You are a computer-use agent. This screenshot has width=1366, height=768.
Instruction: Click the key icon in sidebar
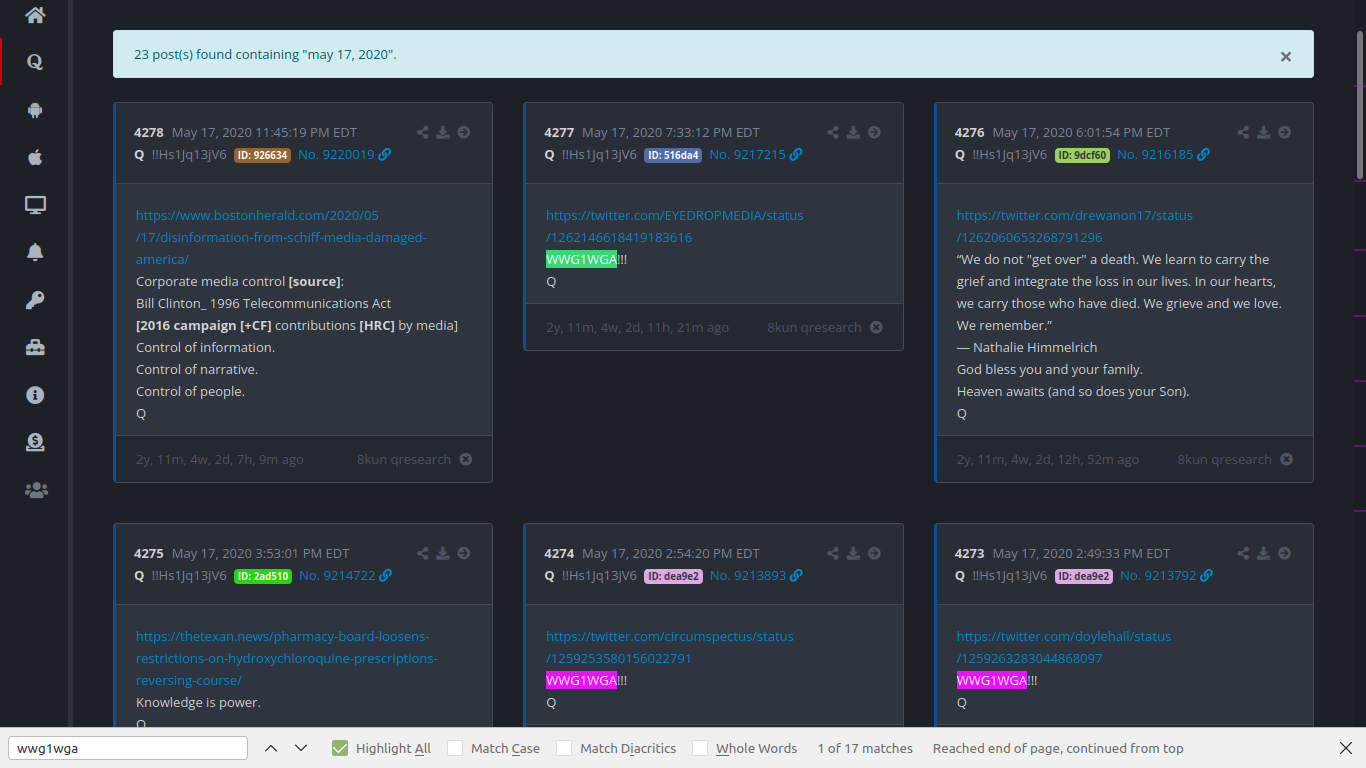(x=35, y=300)
